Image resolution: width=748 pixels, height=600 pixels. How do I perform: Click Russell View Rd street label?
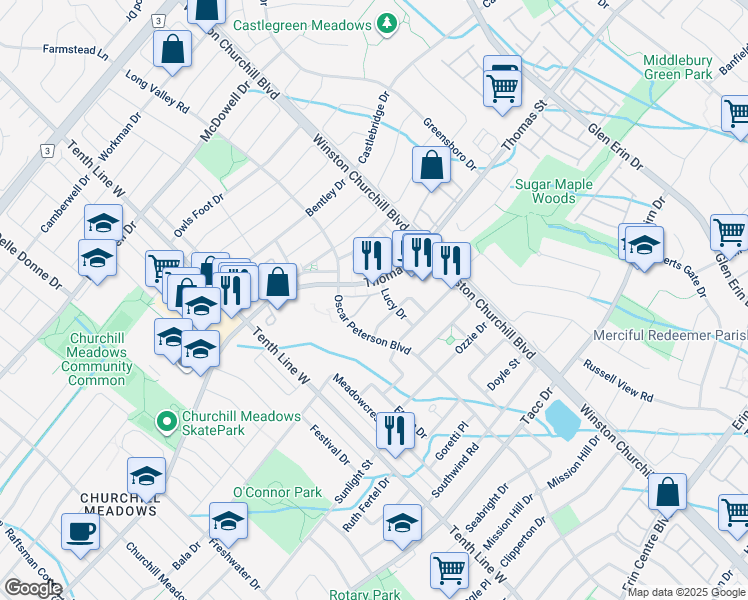click(x=618, y=381)
